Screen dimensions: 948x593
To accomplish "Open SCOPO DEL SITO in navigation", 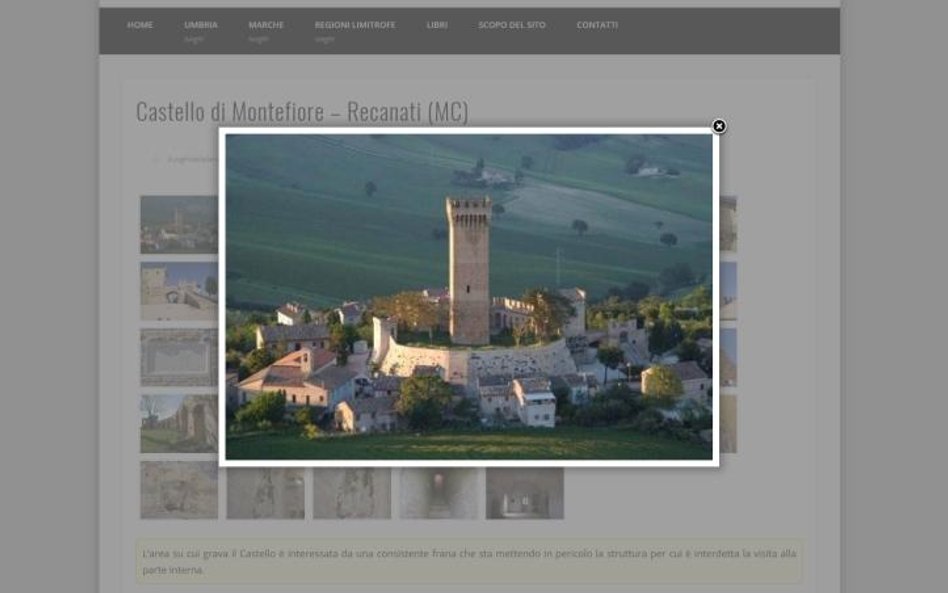I will click(x=512, y=25).
